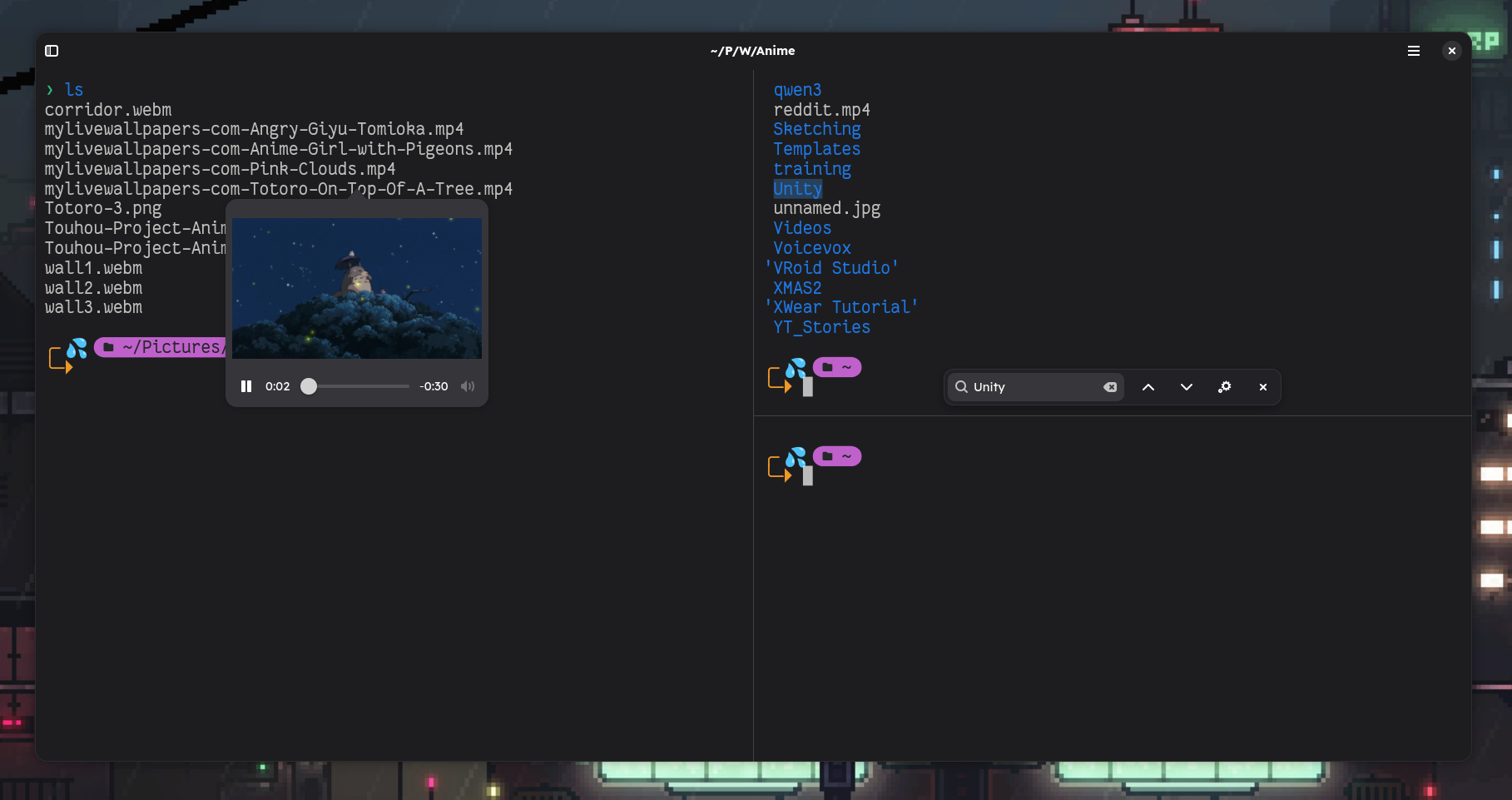Screen dimensions: 1512x800
Task: Click the ~/P/W/Anime window title
Action: tap(752, 51)
